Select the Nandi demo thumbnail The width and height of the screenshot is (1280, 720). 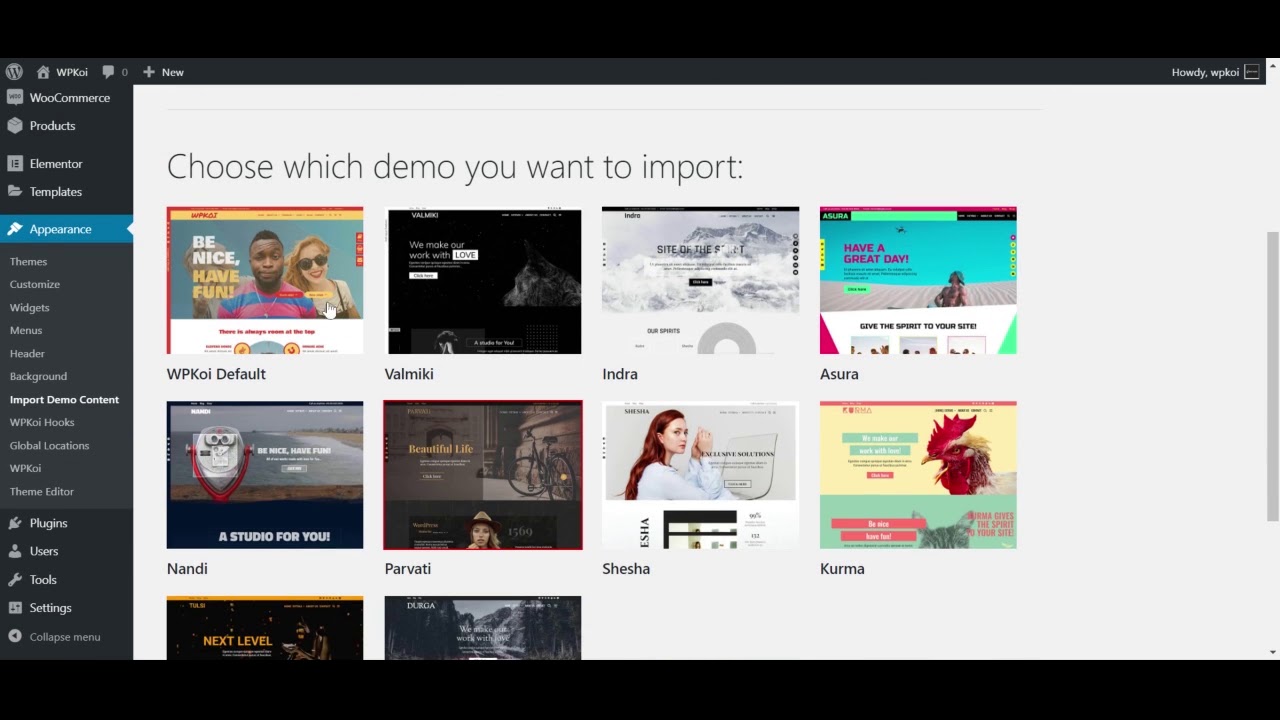(x=265, y=475)
